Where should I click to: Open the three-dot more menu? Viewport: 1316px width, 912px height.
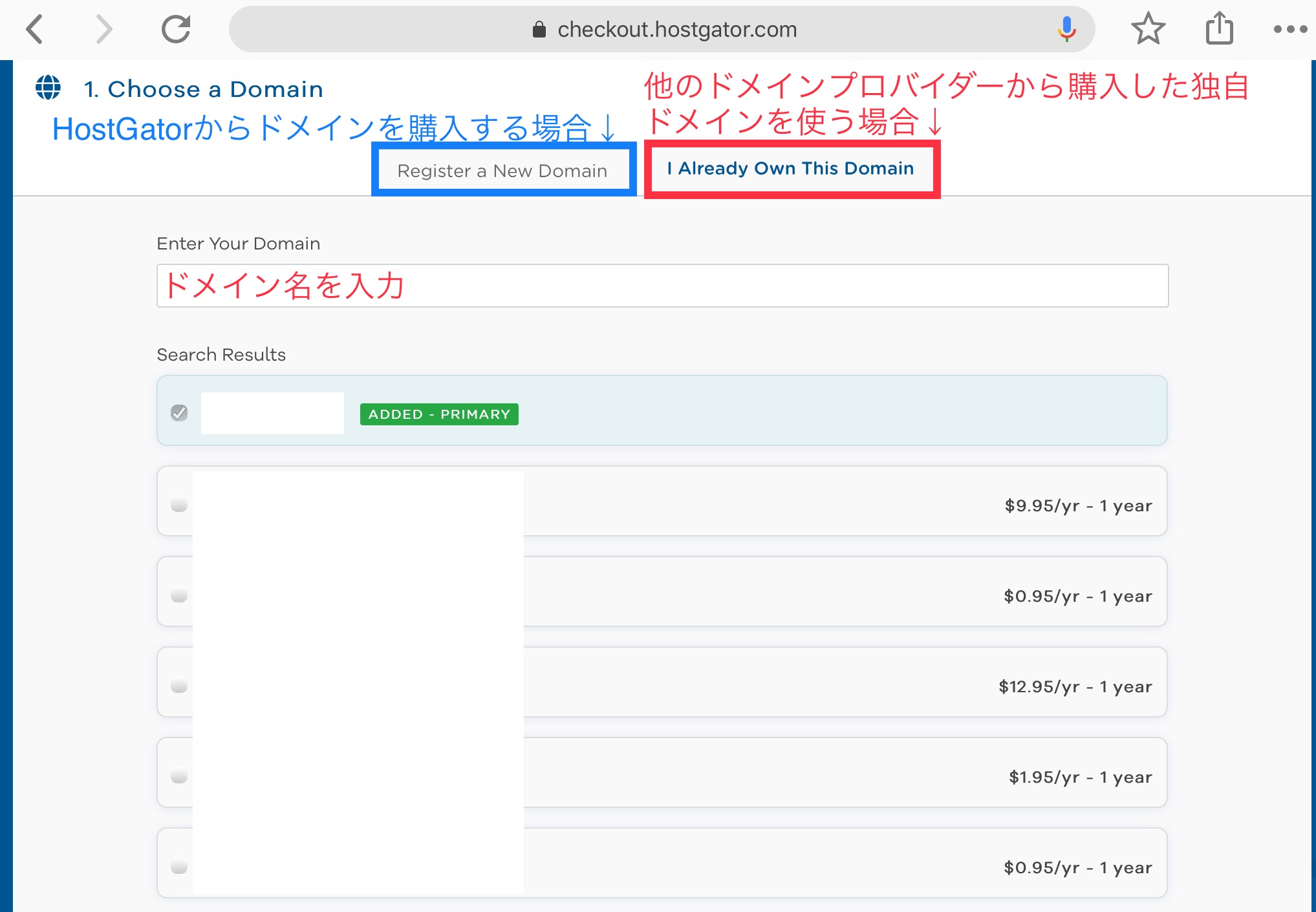[1290, 29]
